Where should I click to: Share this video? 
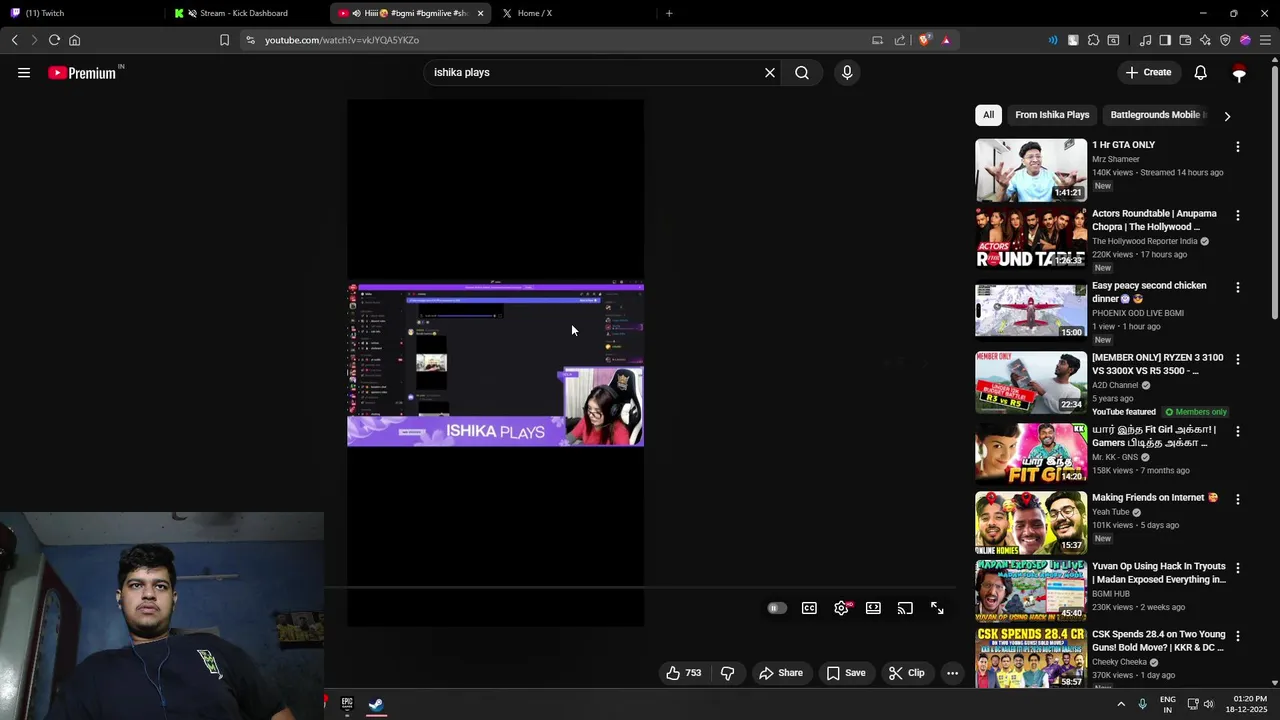780,673
